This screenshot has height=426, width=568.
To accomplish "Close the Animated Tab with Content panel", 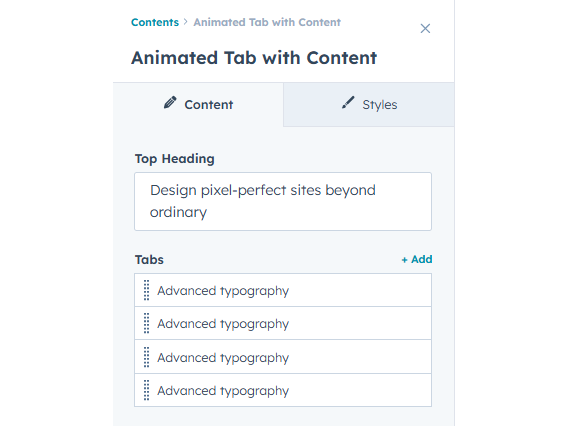I will pyautogui.click(x=425, y=29).
